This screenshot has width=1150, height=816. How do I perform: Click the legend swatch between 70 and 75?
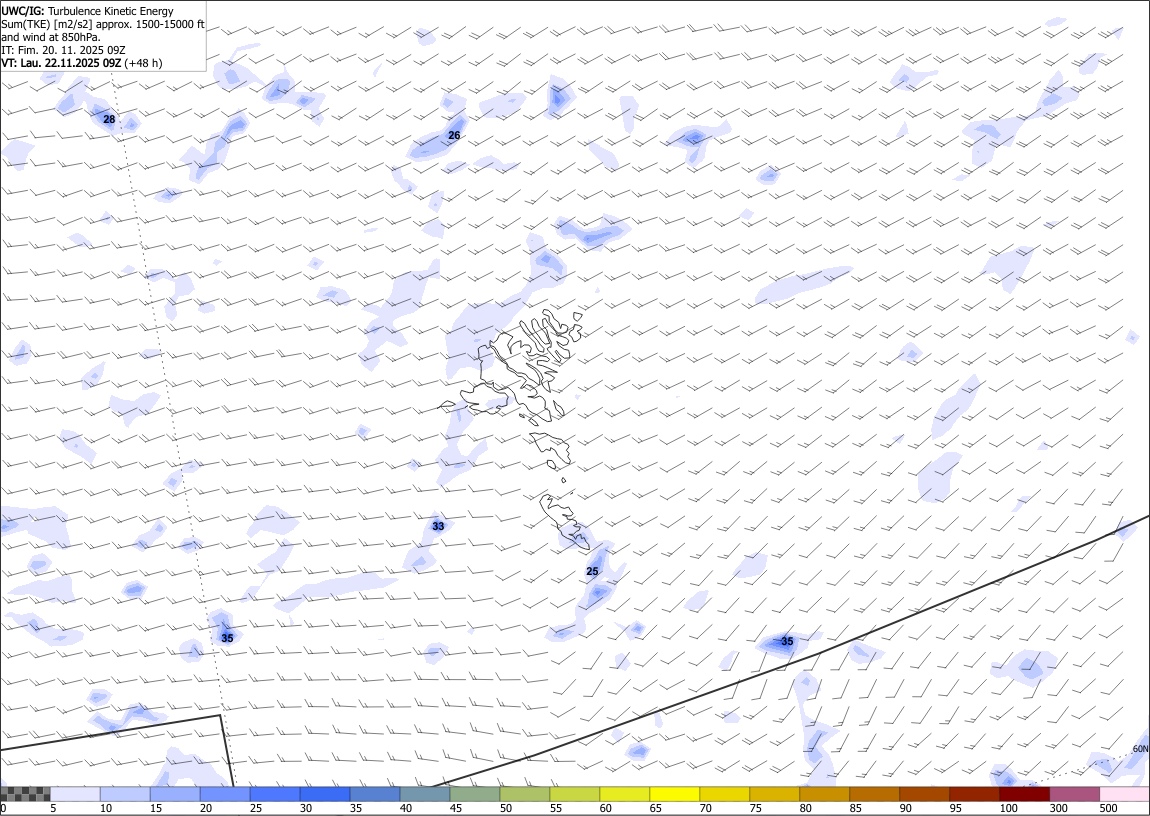tap(724, 794)
